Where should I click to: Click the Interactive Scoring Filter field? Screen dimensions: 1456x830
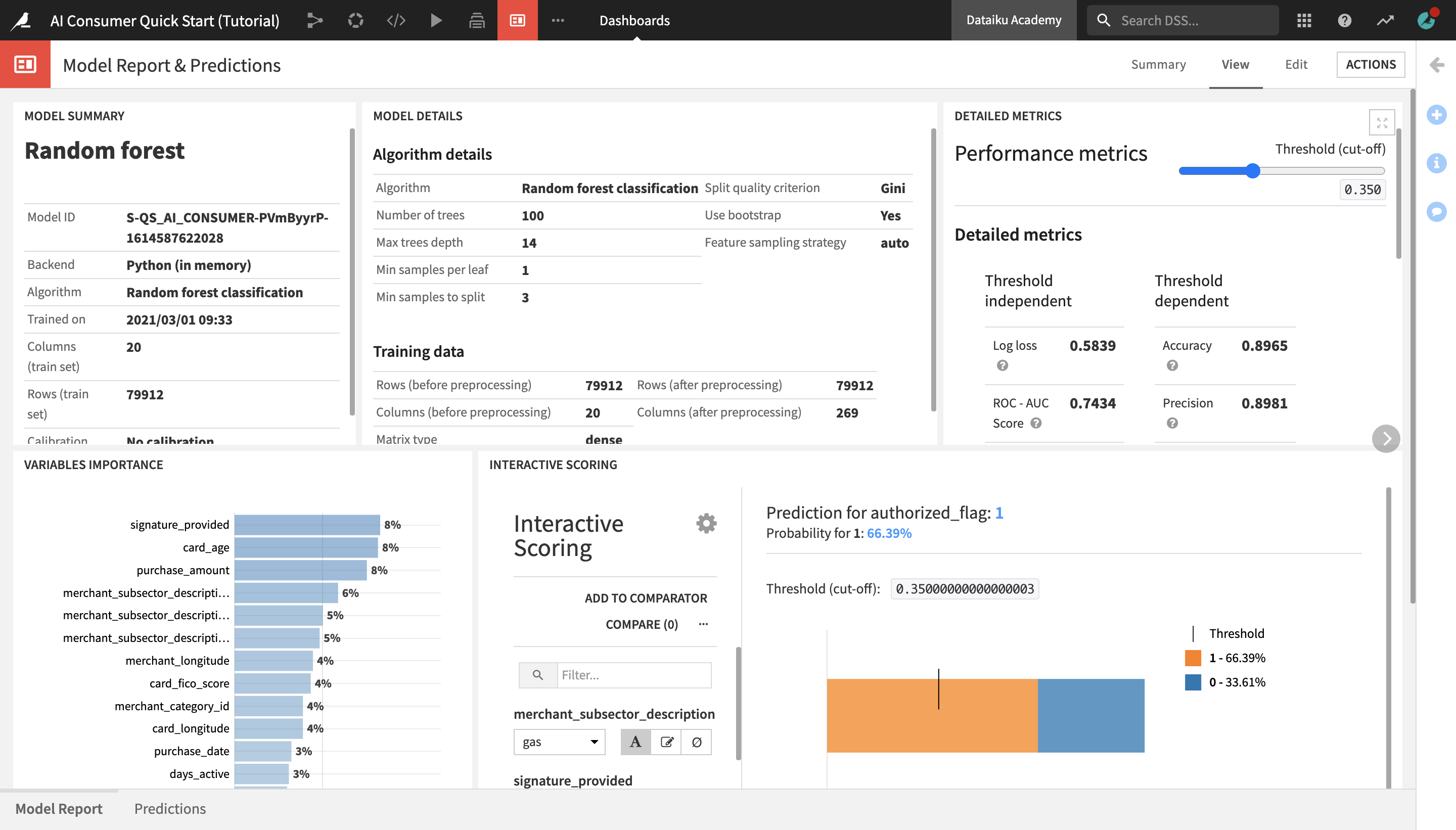coord(634,675)
